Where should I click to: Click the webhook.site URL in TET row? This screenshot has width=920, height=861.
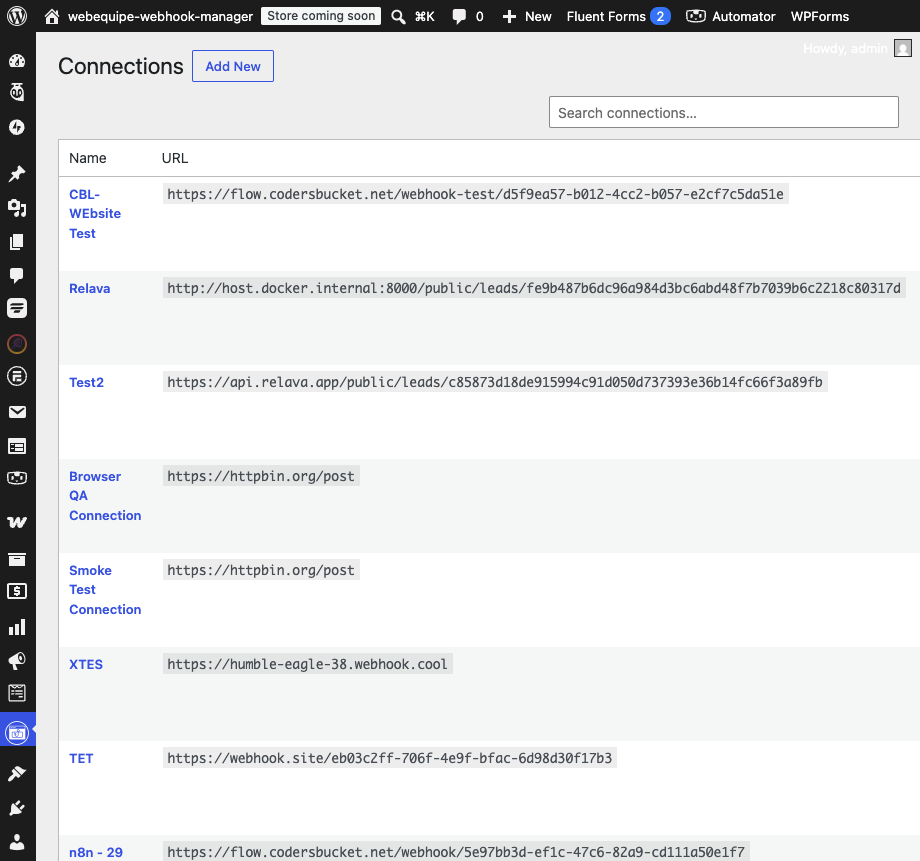pos(390,758)
